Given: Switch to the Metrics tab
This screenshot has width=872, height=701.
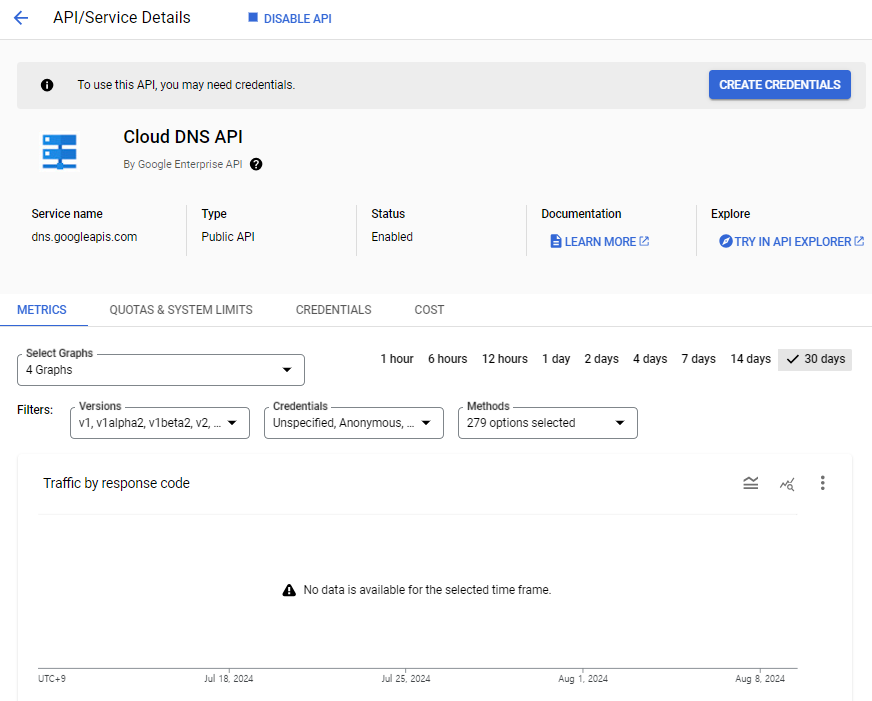Looking at the screenshot, I should tap(42, 310).
